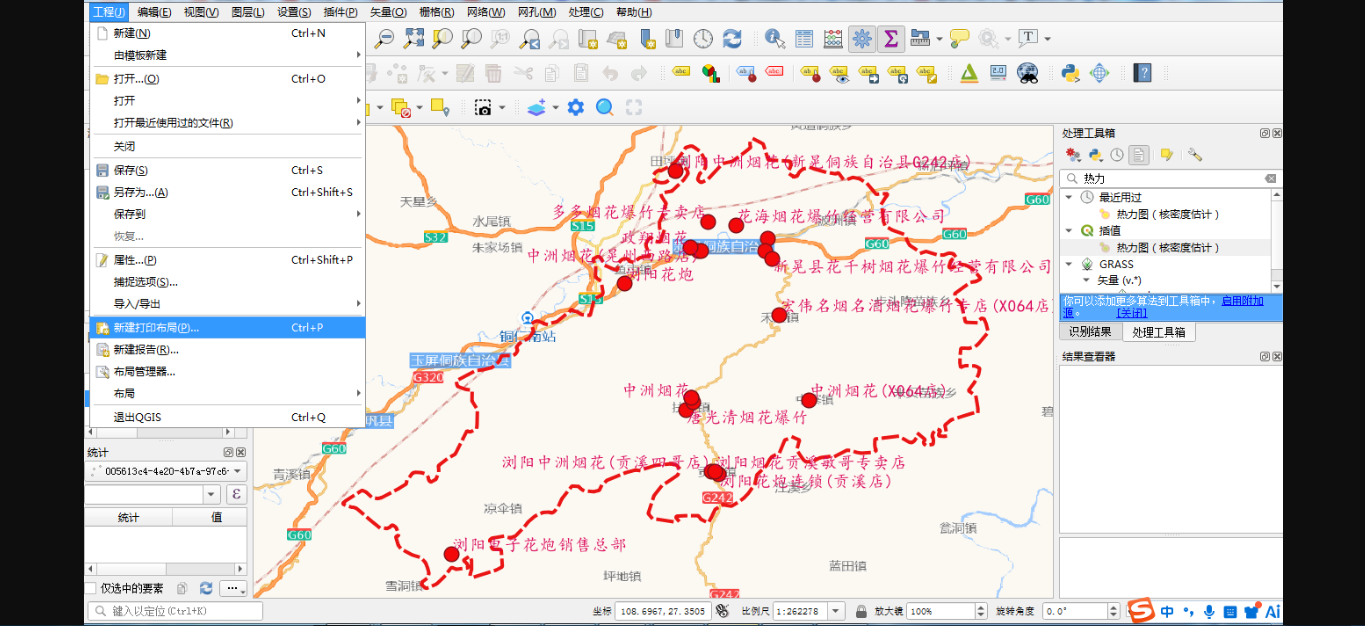Open the Python Console icon
Image resolution: width=1365 pixels, height=626 pixels.
click(1070, 73)
